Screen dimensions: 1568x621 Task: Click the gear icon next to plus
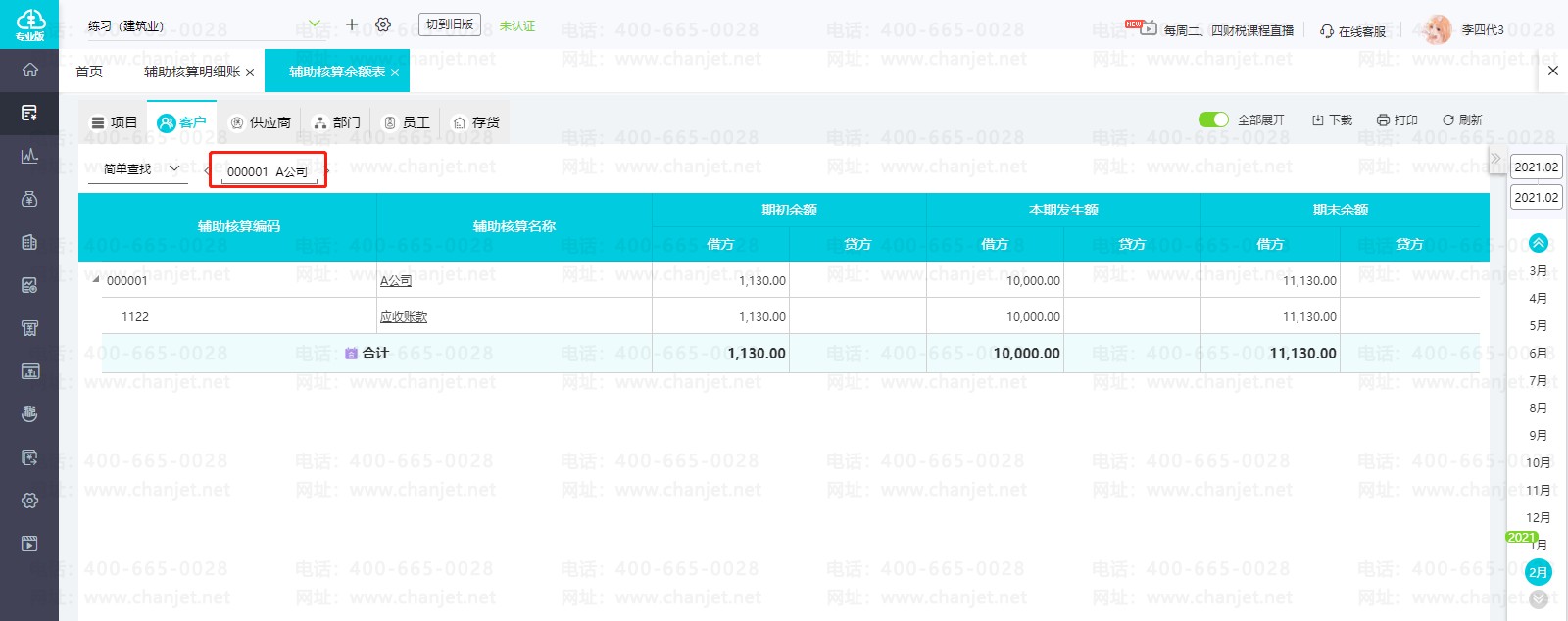pyautogui.click(x=383, y=24)
